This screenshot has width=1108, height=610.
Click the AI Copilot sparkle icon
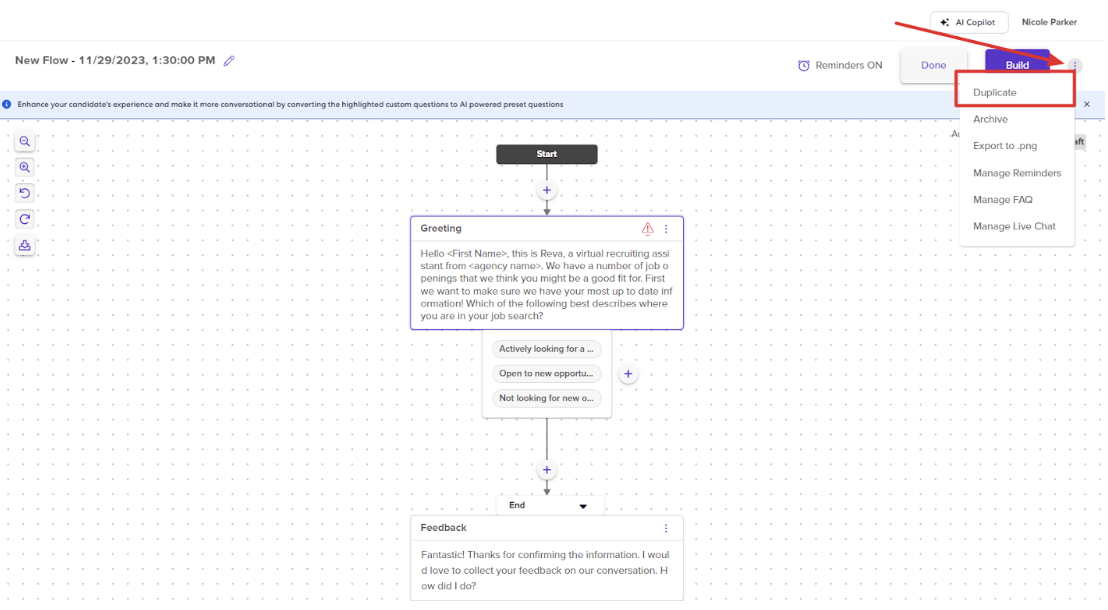click(x=945, y=23)
